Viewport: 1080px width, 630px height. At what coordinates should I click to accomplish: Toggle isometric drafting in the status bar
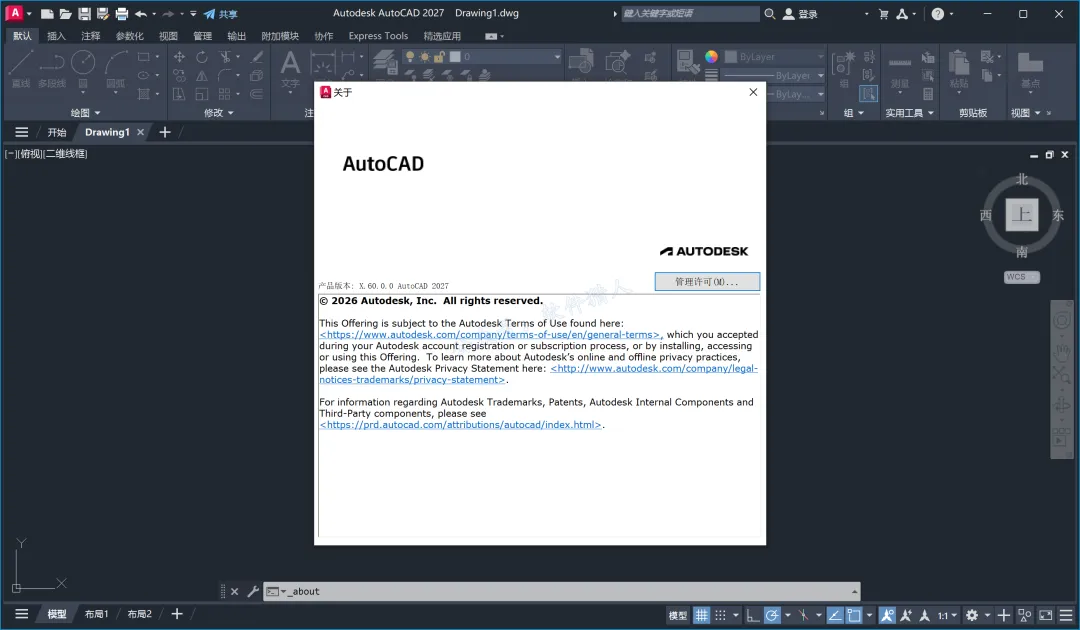pyautogui.click(x=803, y=615)
